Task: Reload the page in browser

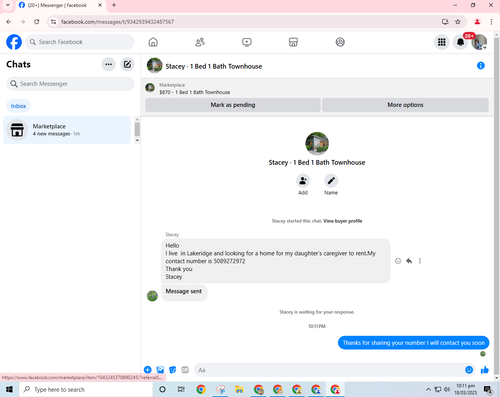Action: 37,22
